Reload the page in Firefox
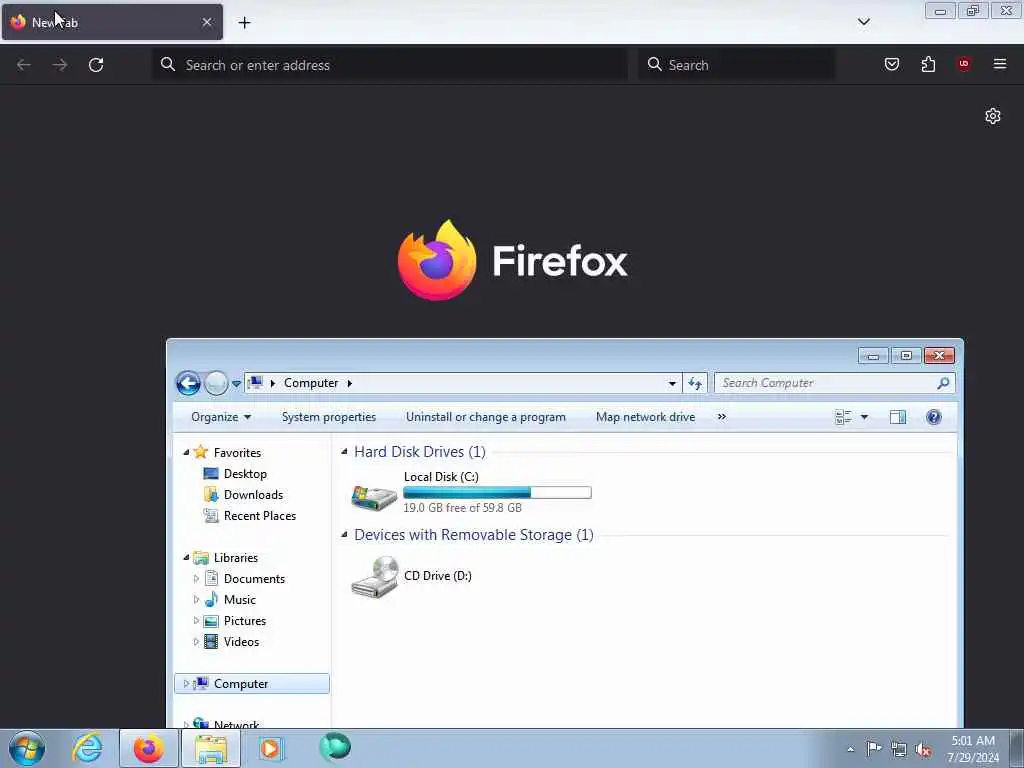Image resolution: width=1024 pixels, height=768 pixels. pos(96,65)
